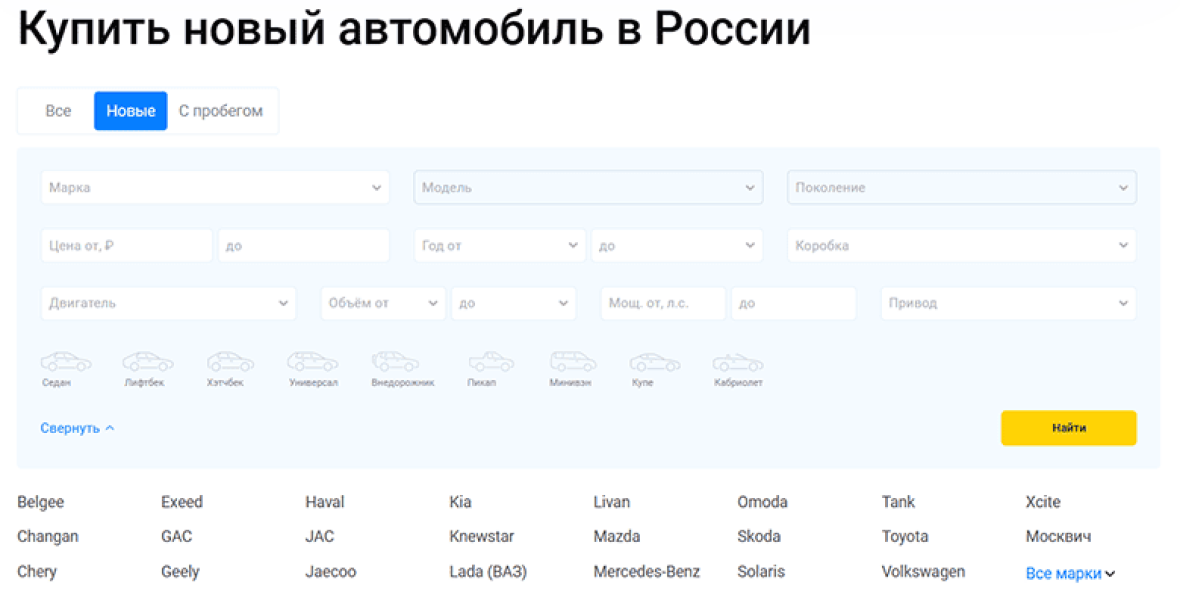Switch to the Все tab
1180x607 pixels.
click(x=58, y=111)
